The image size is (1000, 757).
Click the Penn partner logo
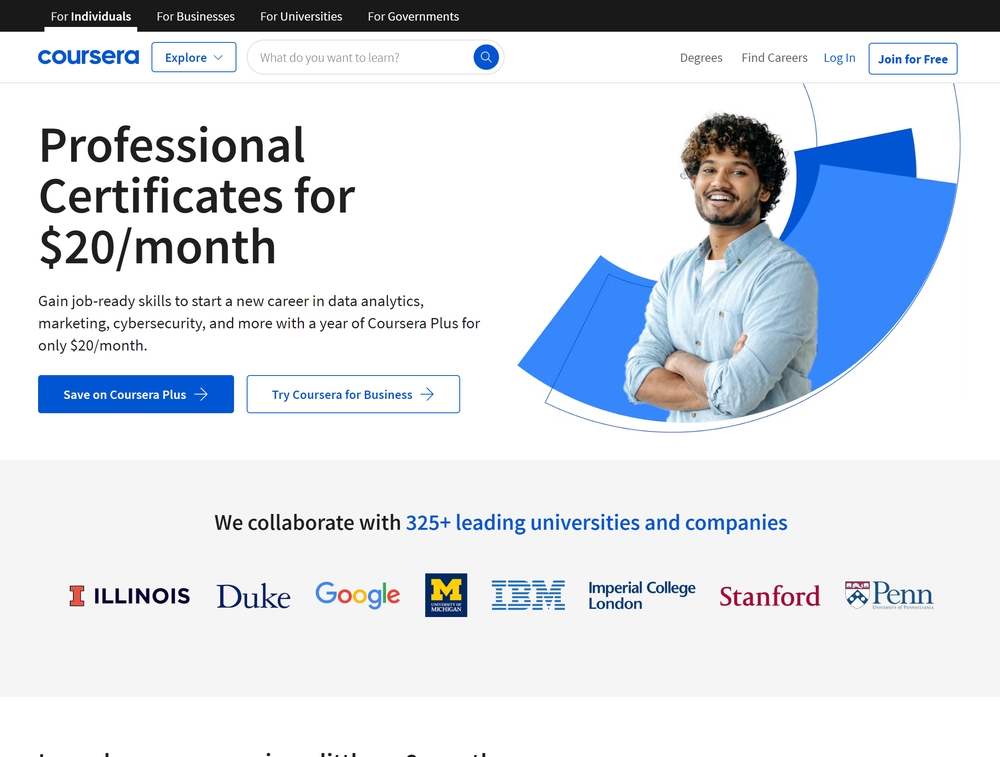click(889, 595)
